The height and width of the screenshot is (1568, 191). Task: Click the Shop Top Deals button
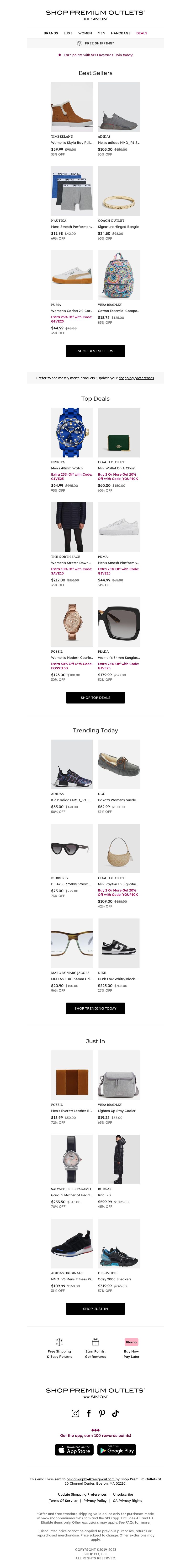click(x=95, y=698)
